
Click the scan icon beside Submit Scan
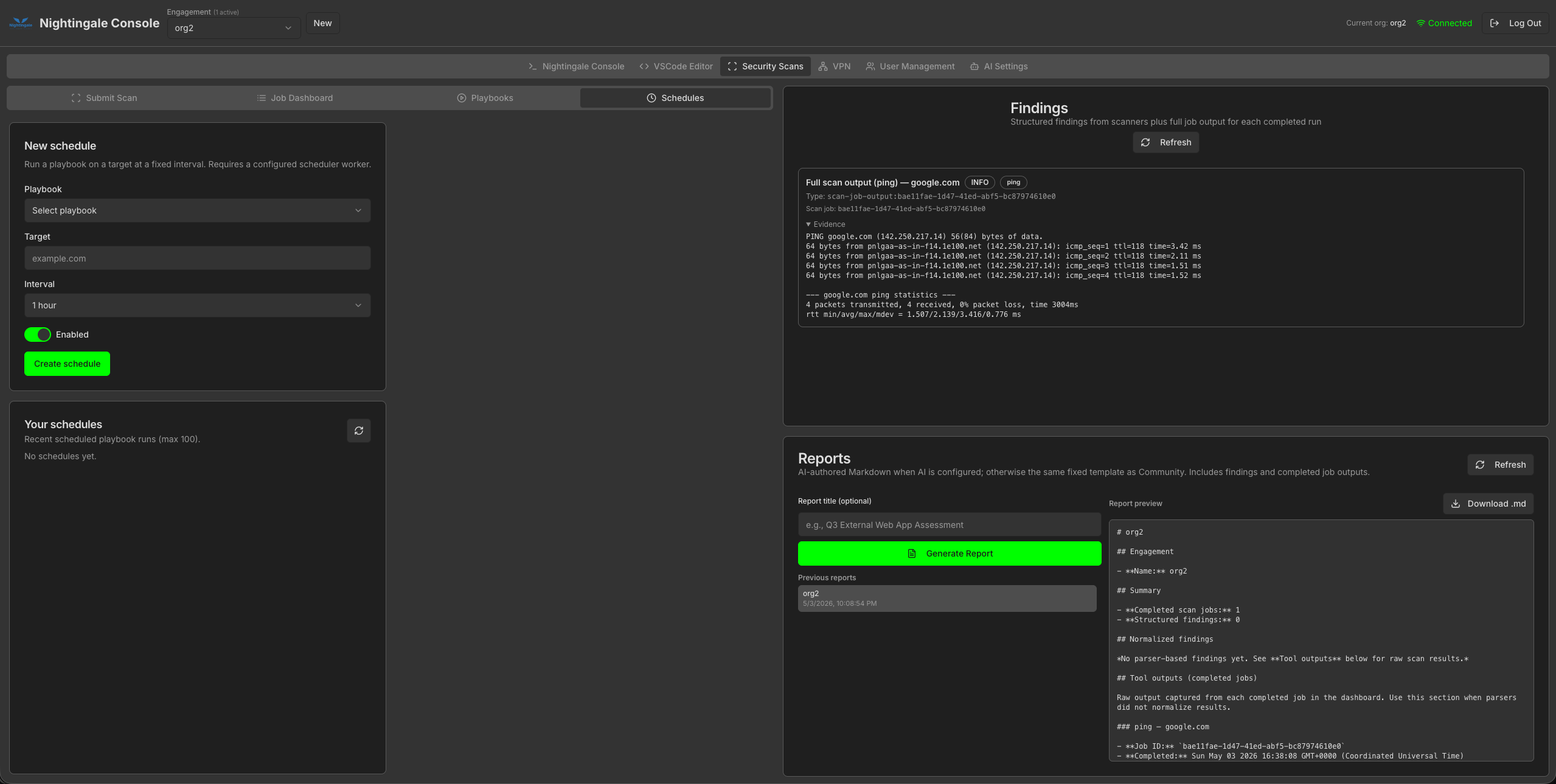[76, 98]
